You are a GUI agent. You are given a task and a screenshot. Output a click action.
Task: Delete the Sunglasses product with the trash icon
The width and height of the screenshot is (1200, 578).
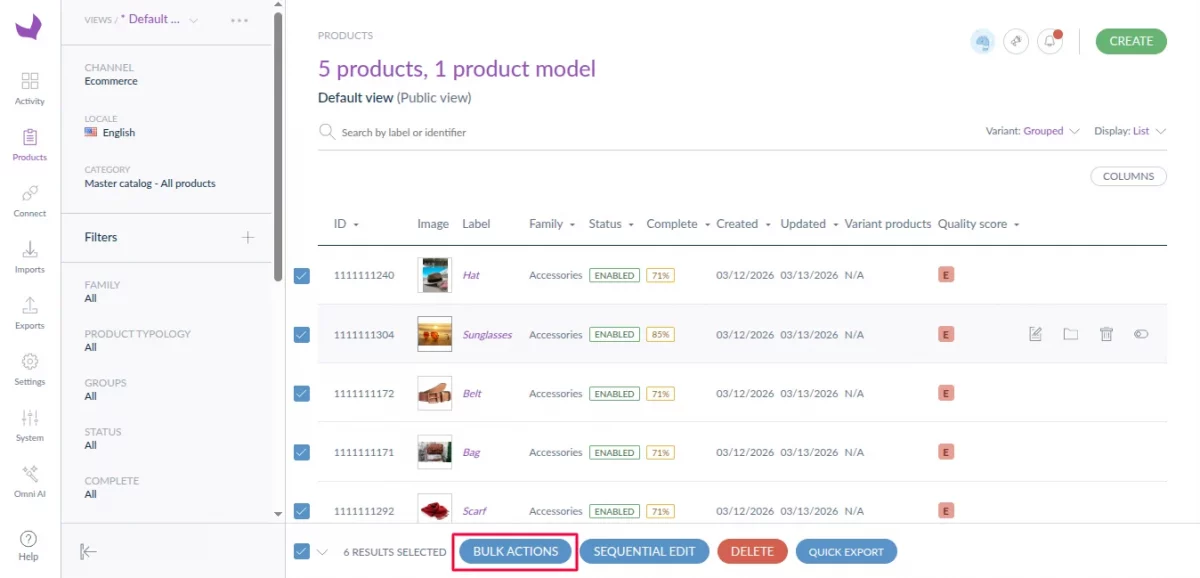1106,334
